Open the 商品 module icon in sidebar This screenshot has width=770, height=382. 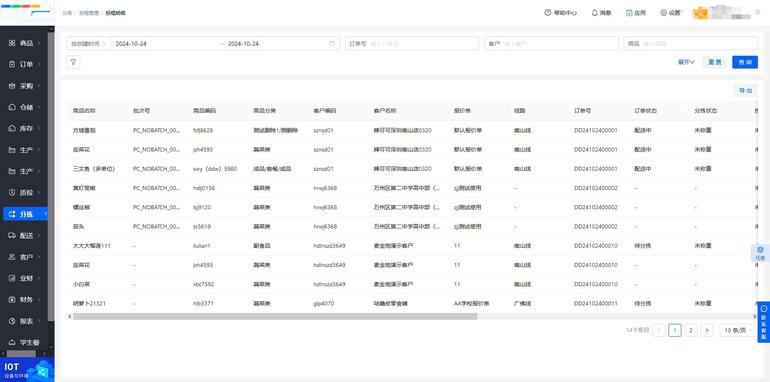(x=12, y=43)
